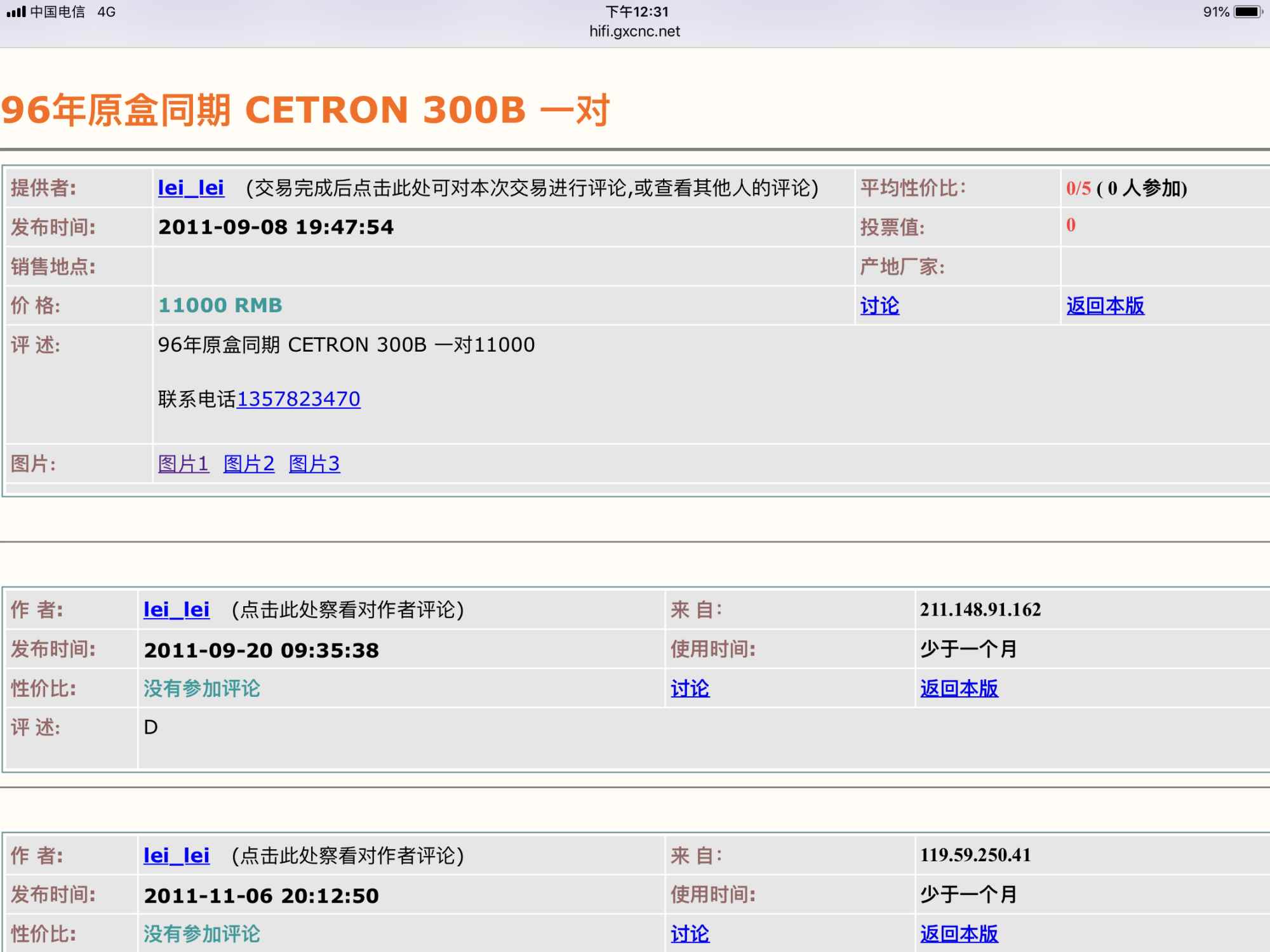Tap the hifi.gxcnc.net address bar

pos(634,31)
